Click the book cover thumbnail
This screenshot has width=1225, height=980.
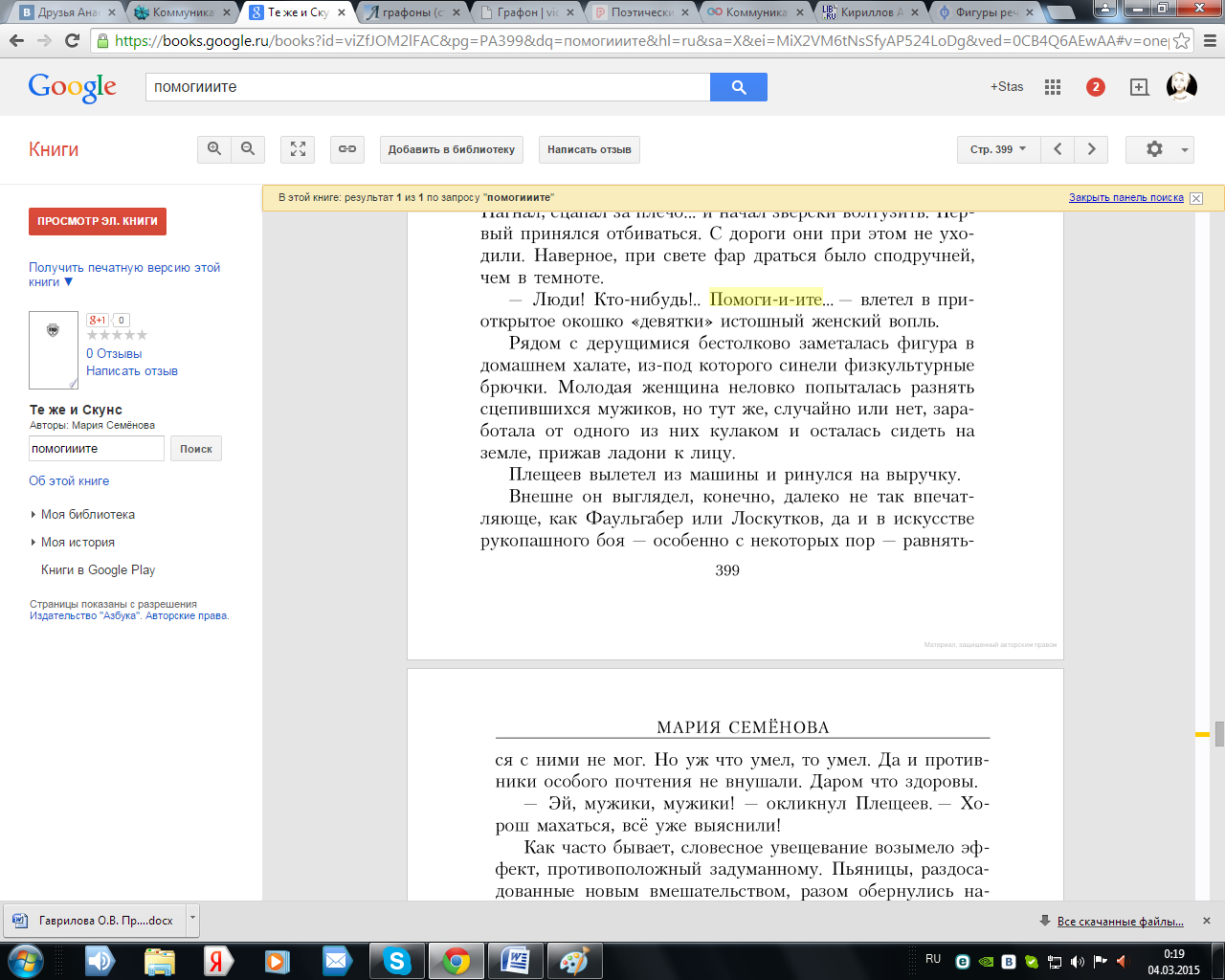(54, 350)
